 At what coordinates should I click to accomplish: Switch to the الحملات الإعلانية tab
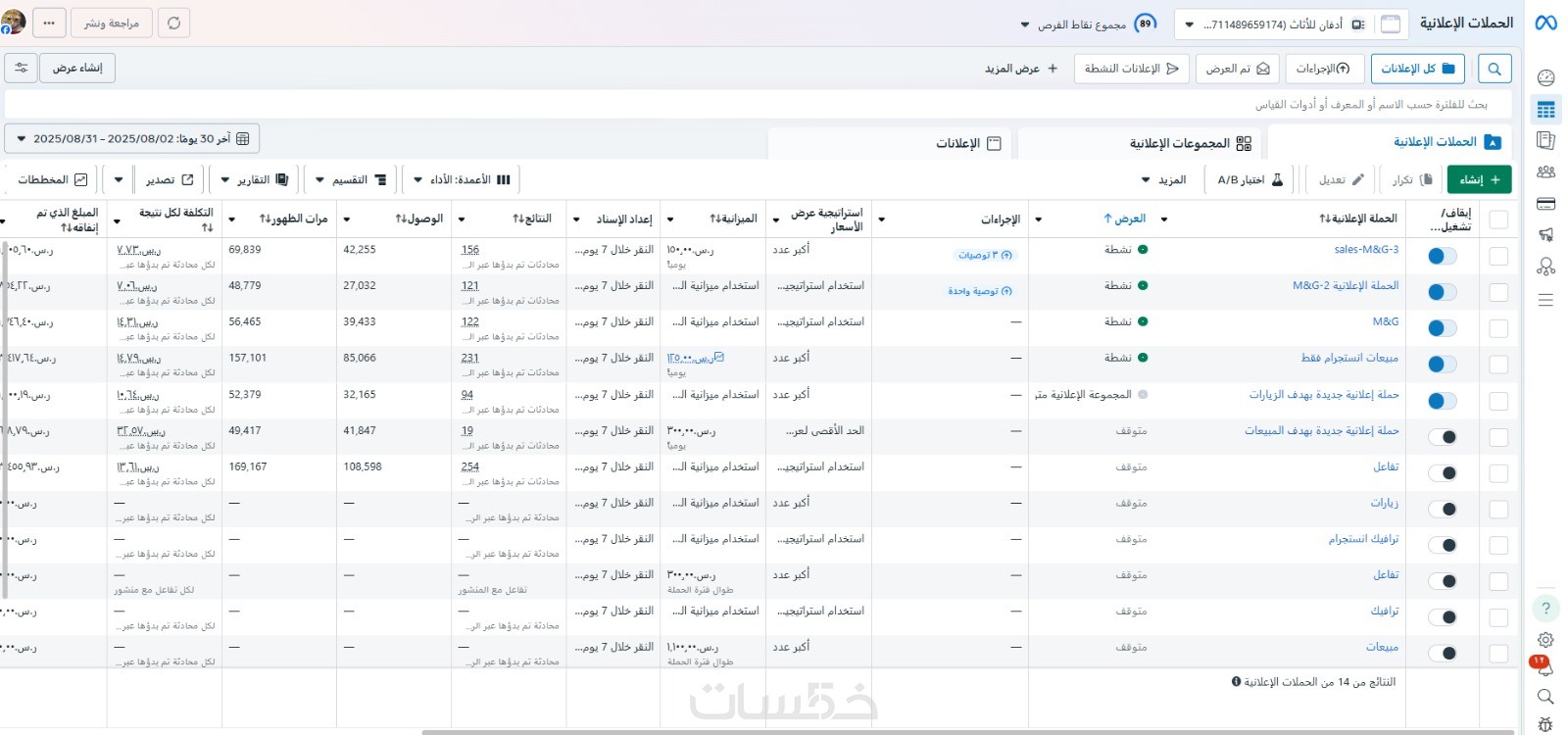pos(1390,142)
